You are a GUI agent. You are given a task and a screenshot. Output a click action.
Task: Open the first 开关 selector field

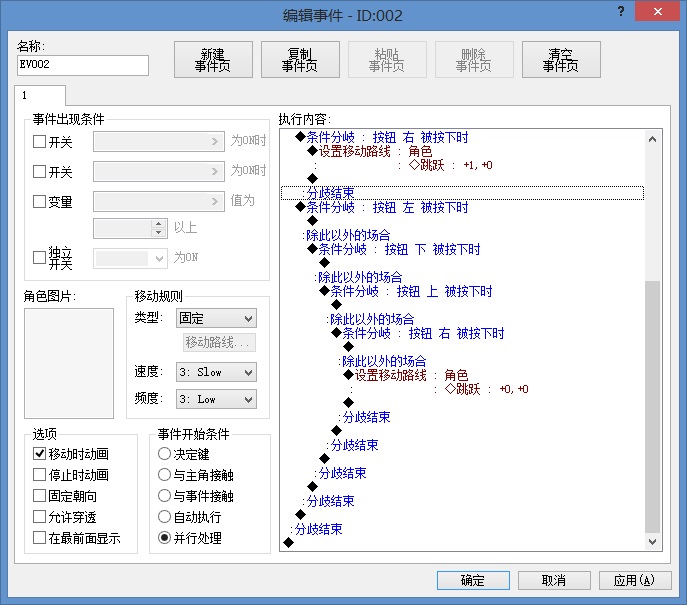(x=159, y=141)
